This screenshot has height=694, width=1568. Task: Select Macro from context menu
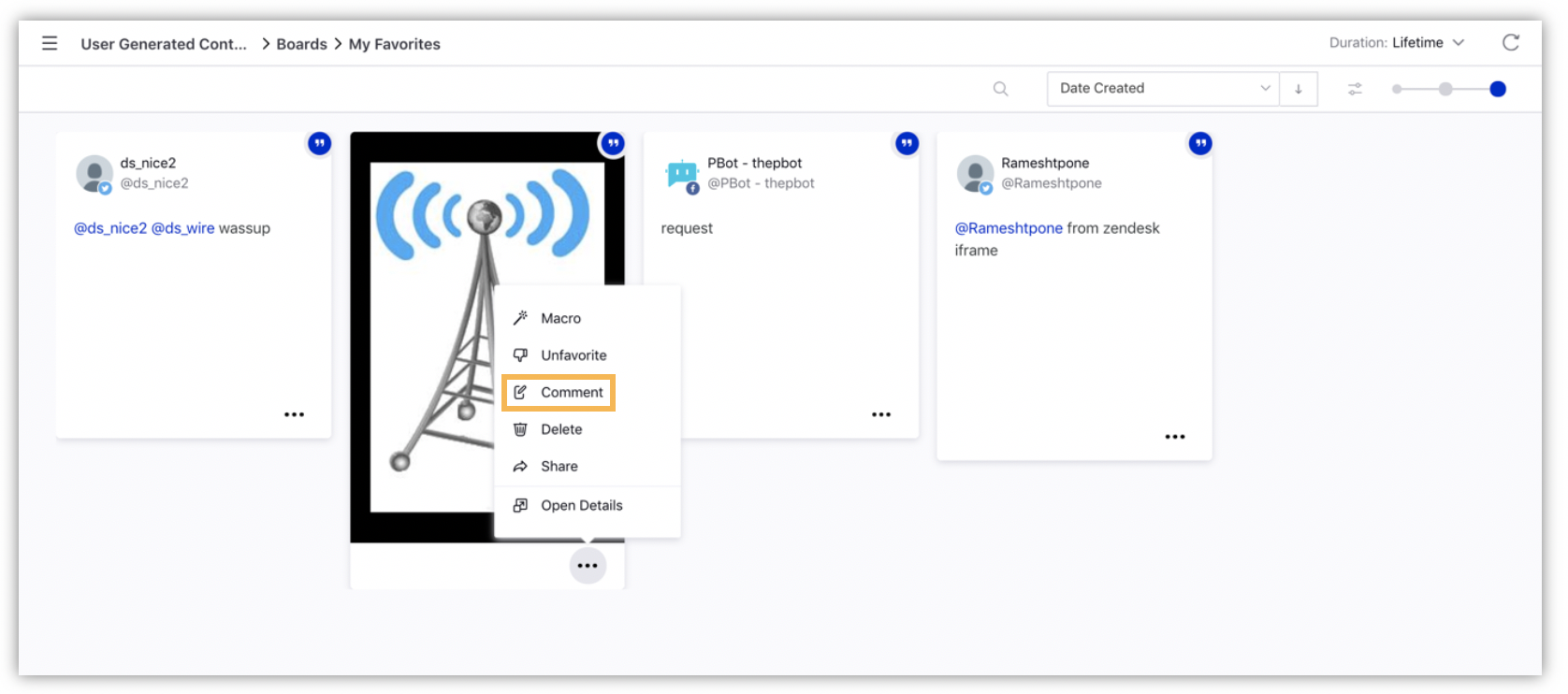(587, 318)
